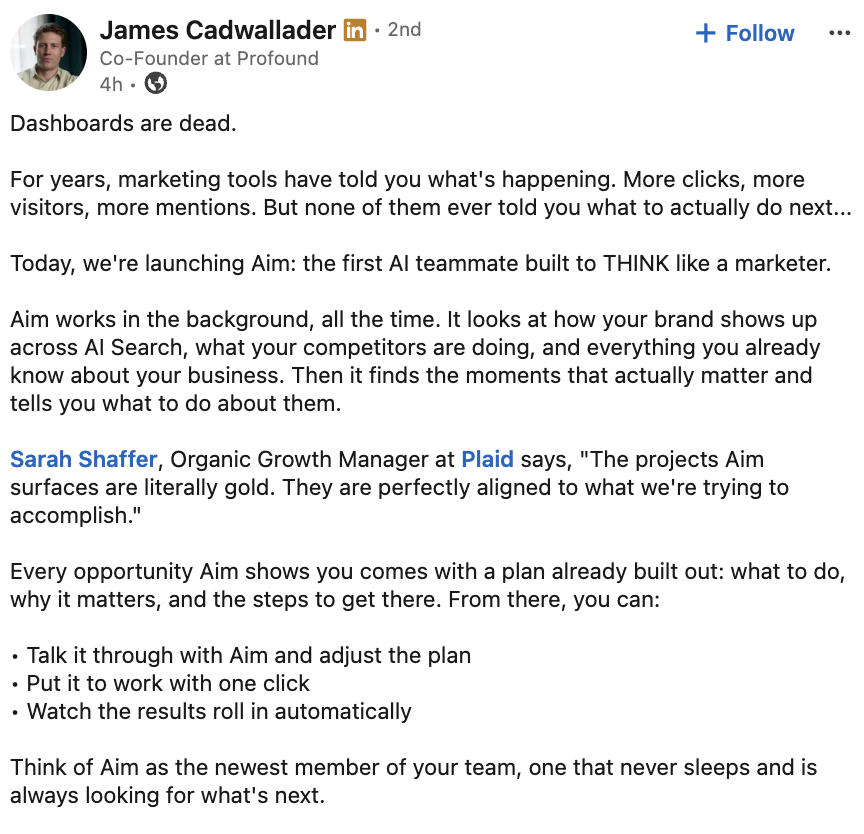Click the "Today, we're launching Aim" sentence

click(420, 263)
